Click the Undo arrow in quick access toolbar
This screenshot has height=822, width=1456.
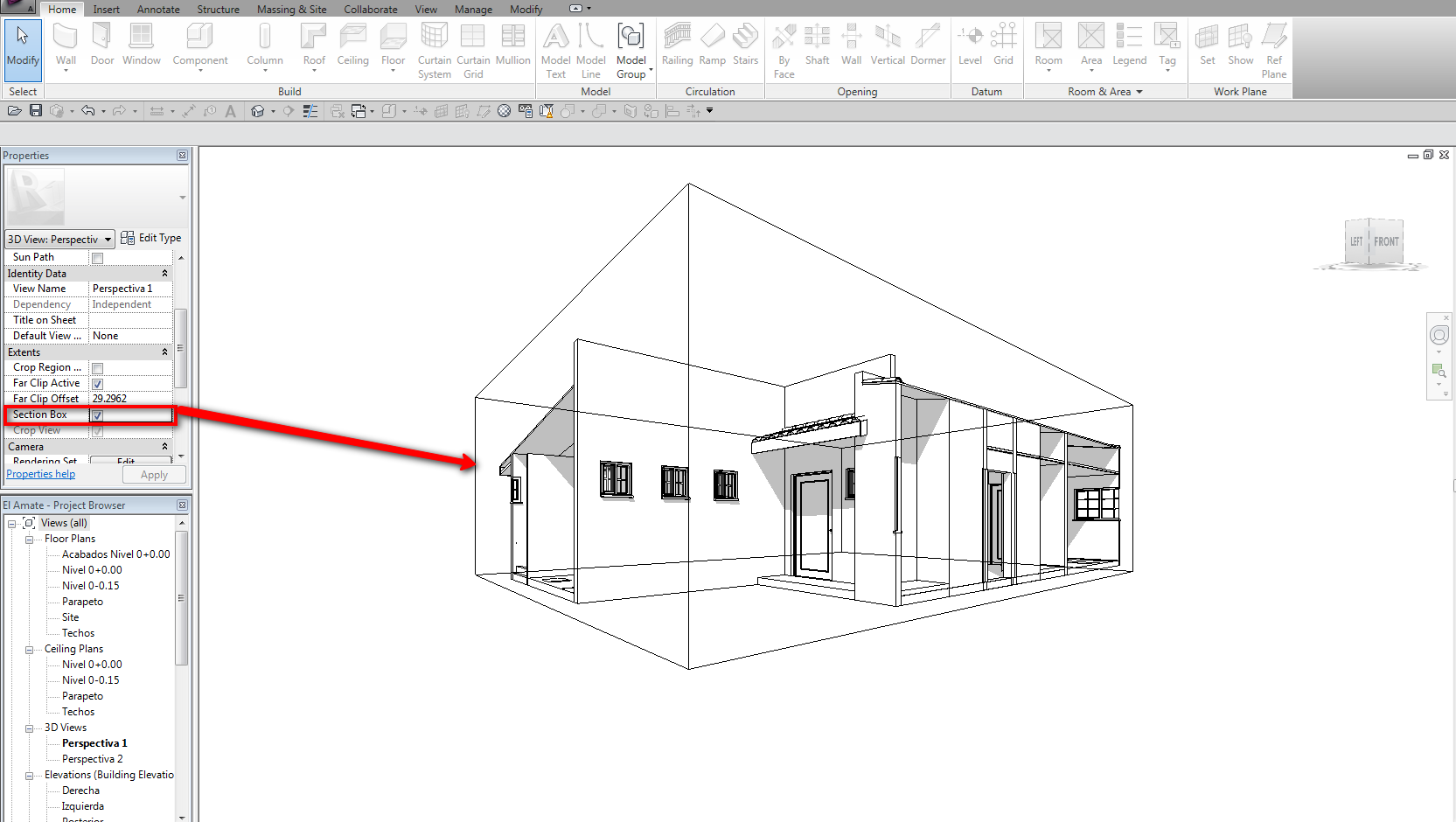point(87,111)
